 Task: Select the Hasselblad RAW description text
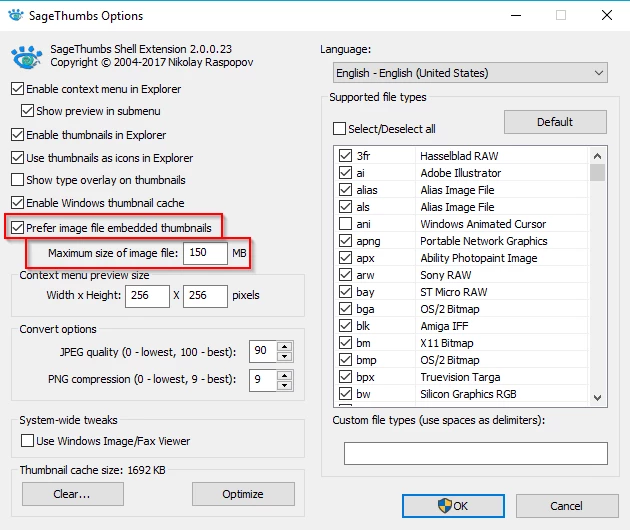(x=459, y=156)
